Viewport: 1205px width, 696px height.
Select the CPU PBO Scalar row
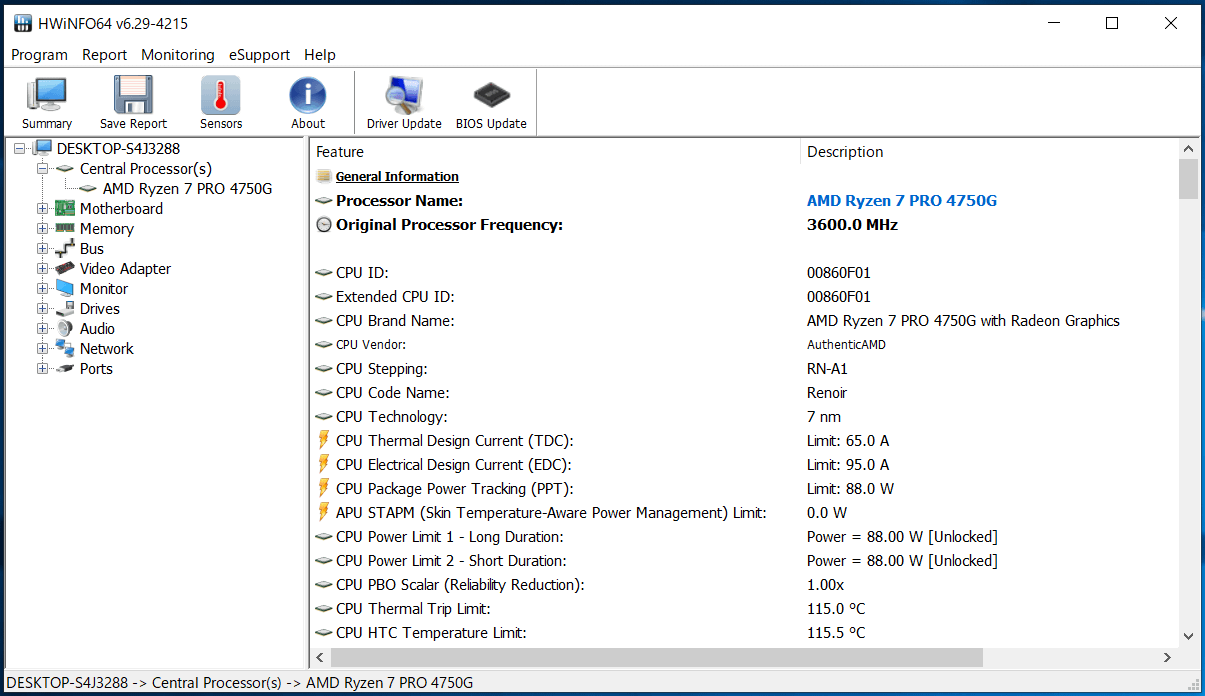coord(745,584)
